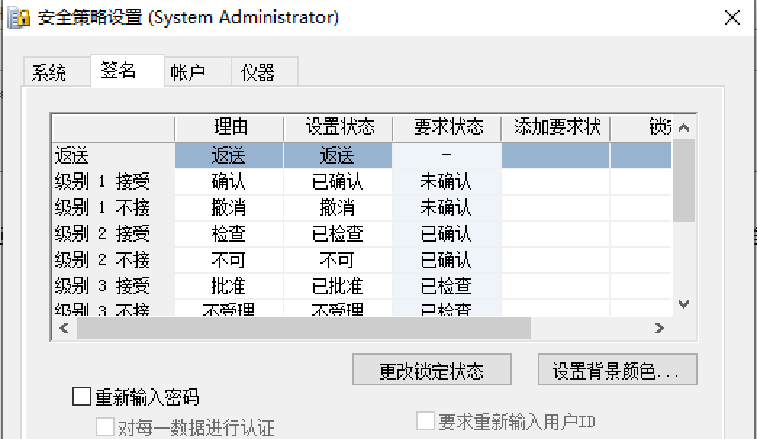Click the 更改锁定状态 button
The width and height of the screenshot is (757, 439).
click(432, 370)
